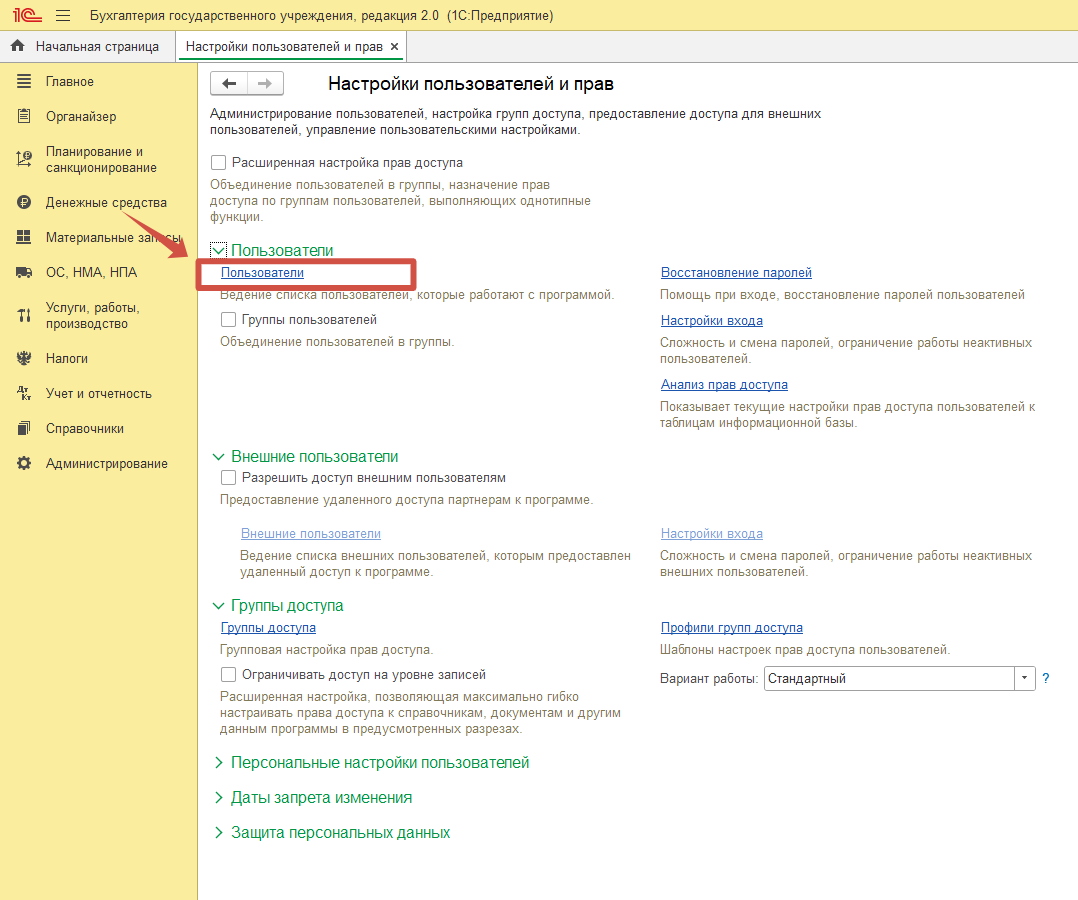Image resolution: width=1078 pixels, height=900 pixels.
Task: Collapse the Пользователи section
Action: 219,250
